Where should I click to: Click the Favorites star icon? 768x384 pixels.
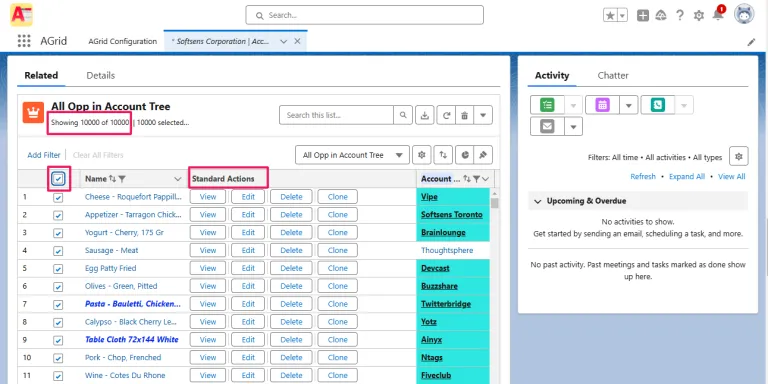(x=610, y=15)
